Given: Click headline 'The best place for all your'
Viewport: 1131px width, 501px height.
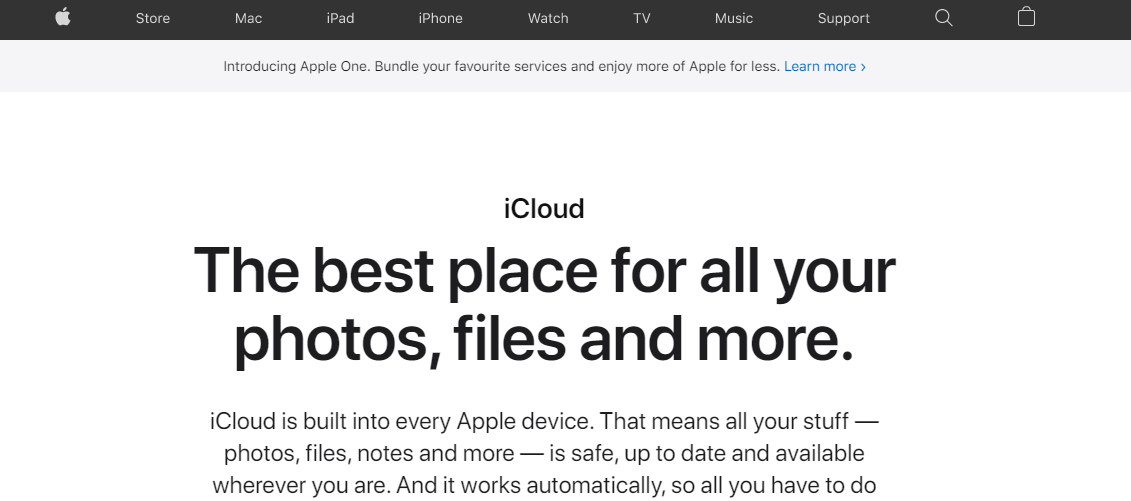Looking at the screenshot, I should coord(545,272).
